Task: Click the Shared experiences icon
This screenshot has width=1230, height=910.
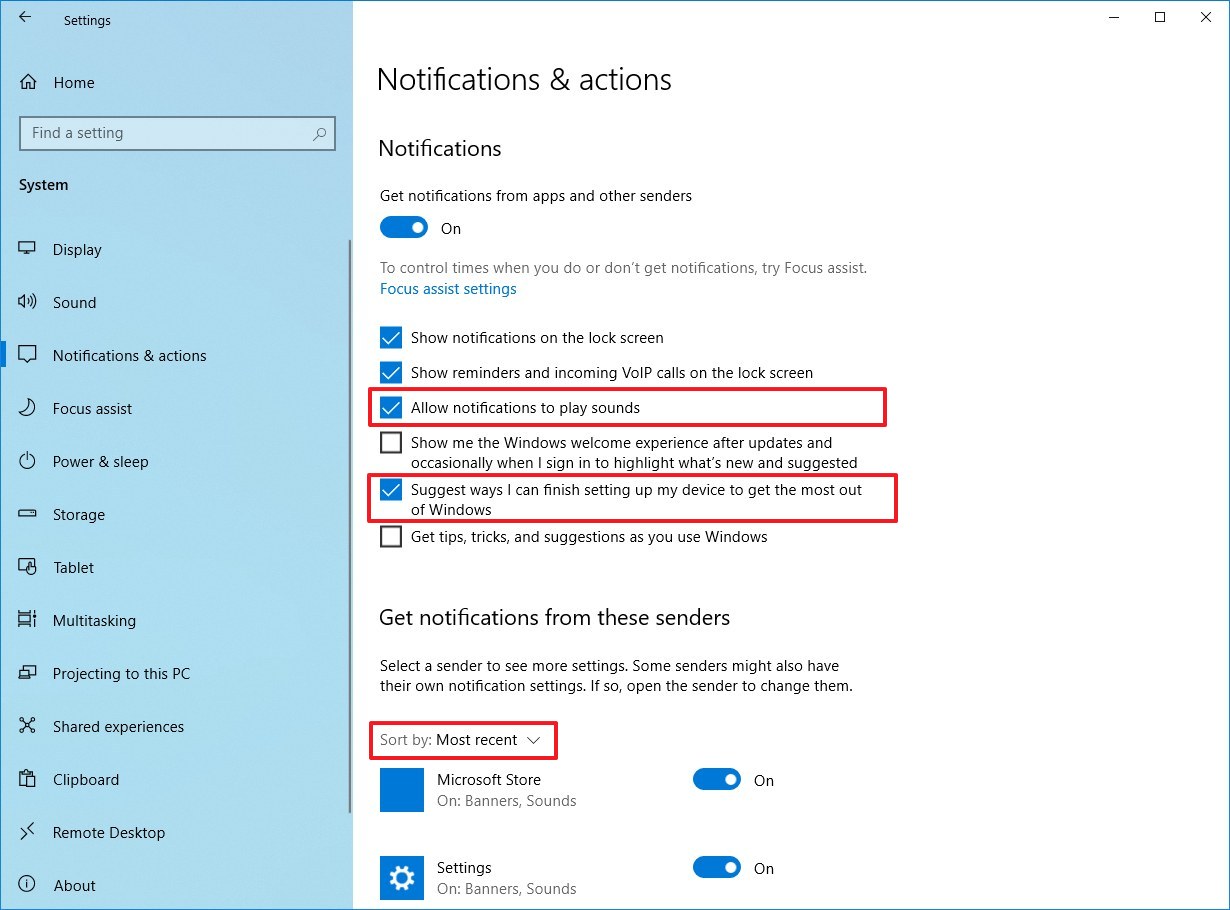Action: point(28,726)
